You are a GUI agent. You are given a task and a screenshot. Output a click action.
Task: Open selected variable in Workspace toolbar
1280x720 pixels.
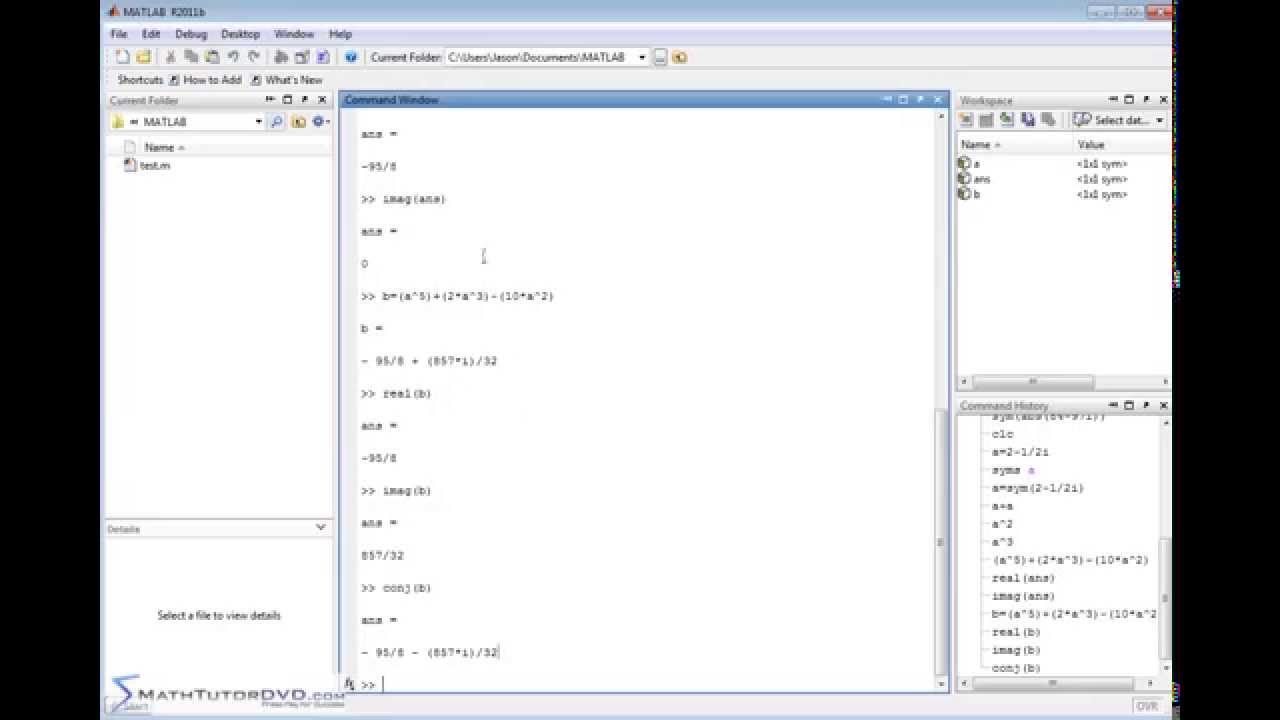coord(986,120)
